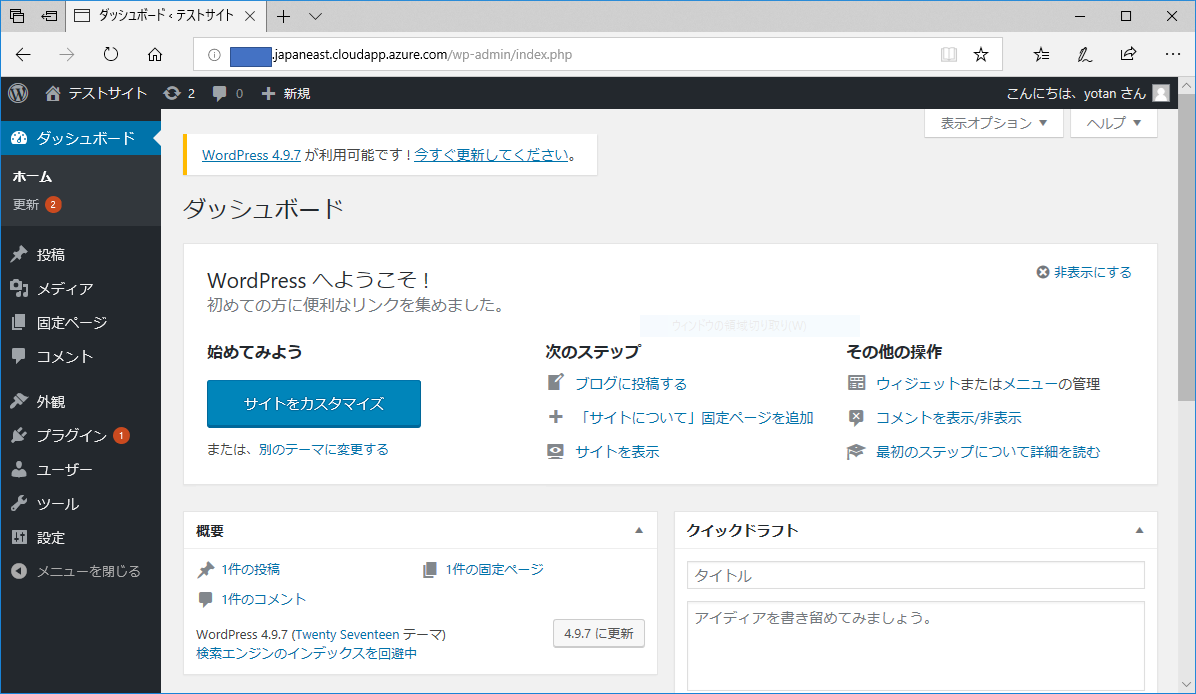1196x694 pixels.
Task: Toggle reading view icon in address bar
Action: point(949,54)
